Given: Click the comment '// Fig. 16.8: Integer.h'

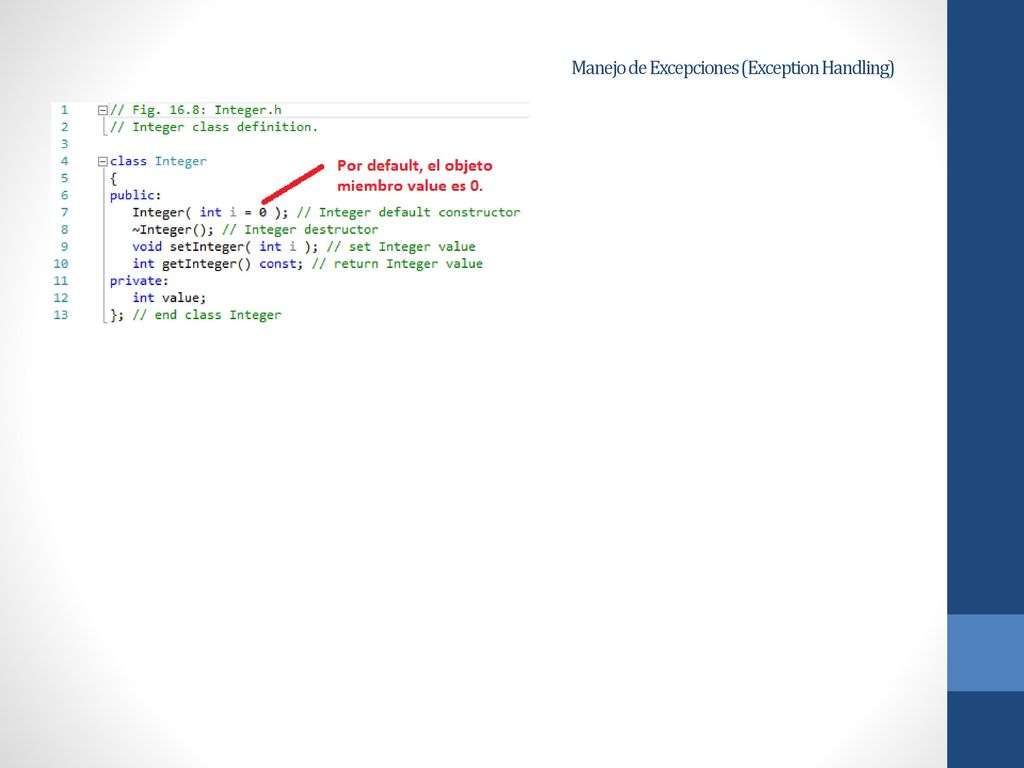Looking at the screenshot, I should 196,110.
